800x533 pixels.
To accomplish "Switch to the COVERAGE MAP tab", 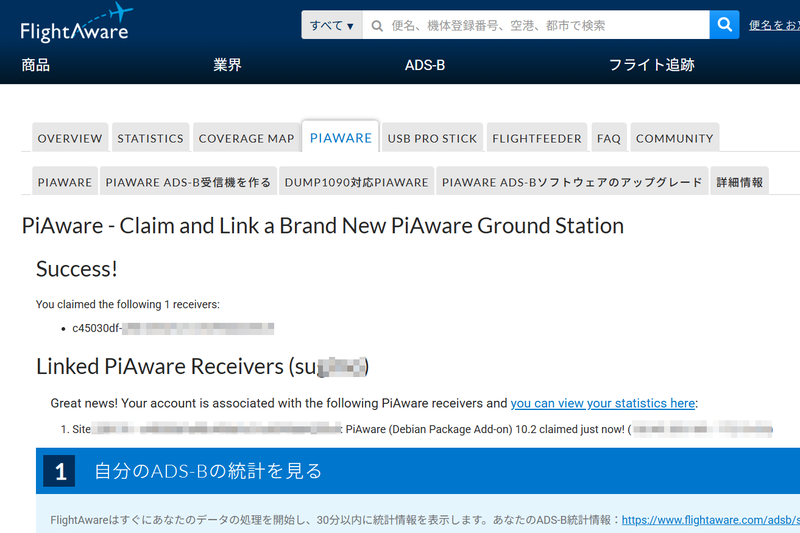I will [246, 138].
